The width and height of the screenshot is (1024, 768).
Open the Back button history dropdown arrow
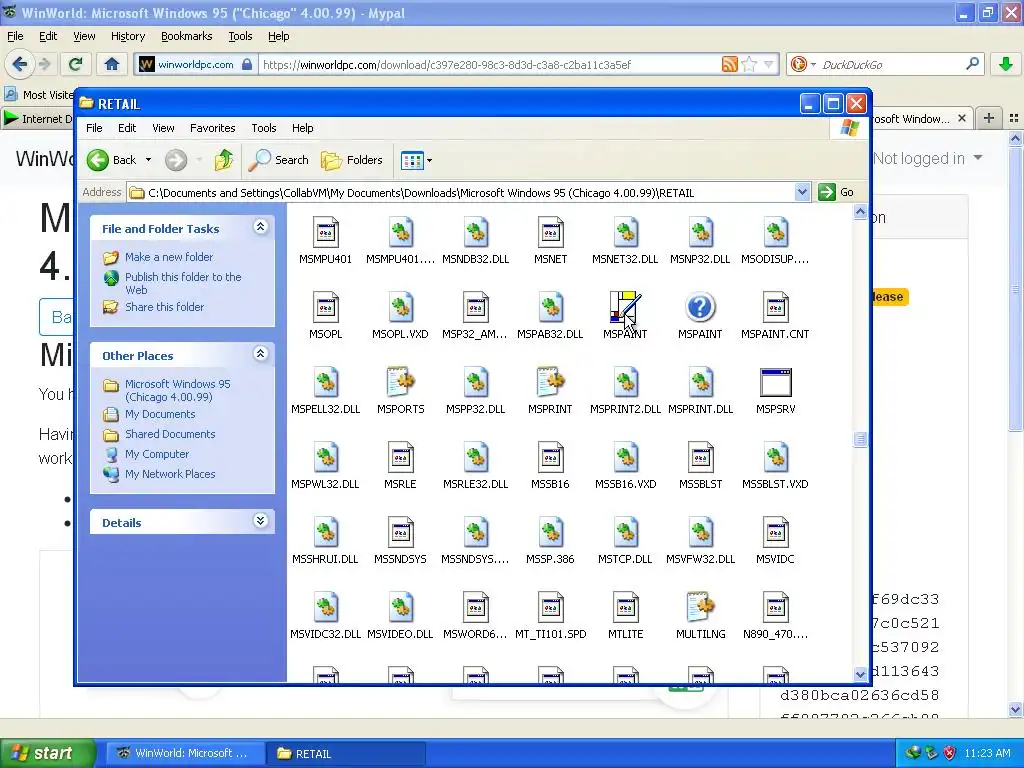(x=148, y=160)
